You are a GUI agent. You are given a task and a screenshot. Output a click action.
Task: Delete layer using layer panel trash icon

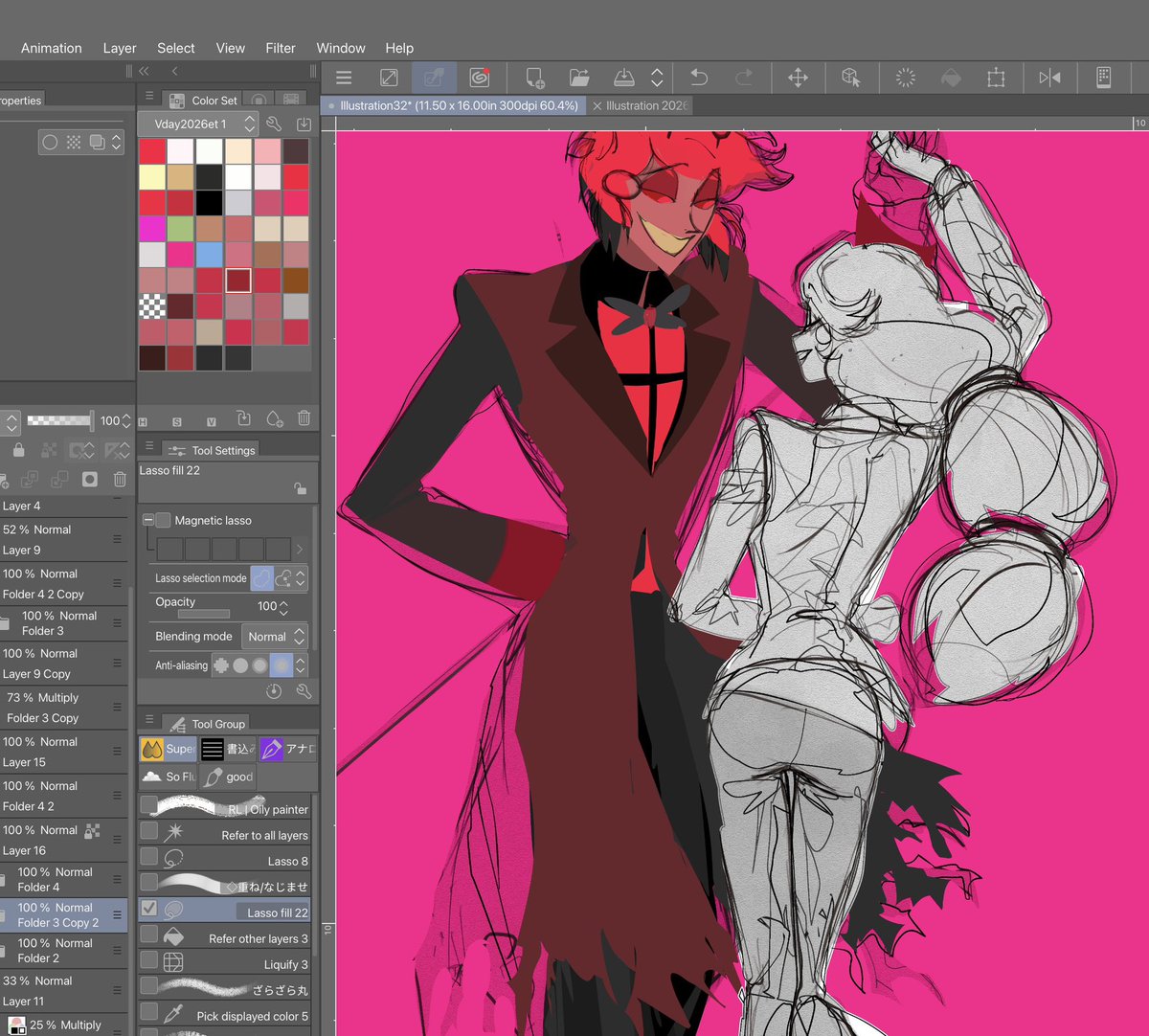[x=120, y=479]
